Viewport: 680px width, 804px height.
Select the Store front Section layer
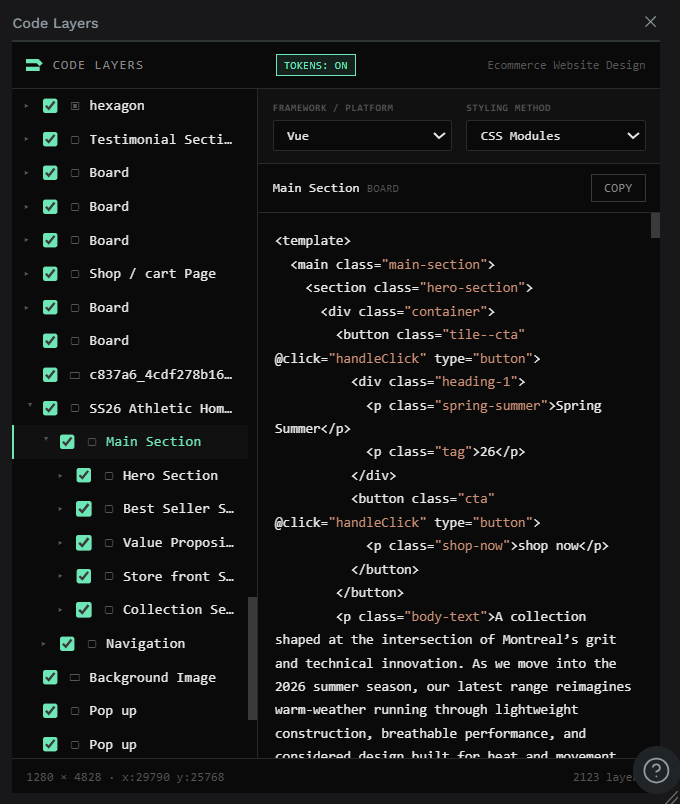tap(178, 576)
